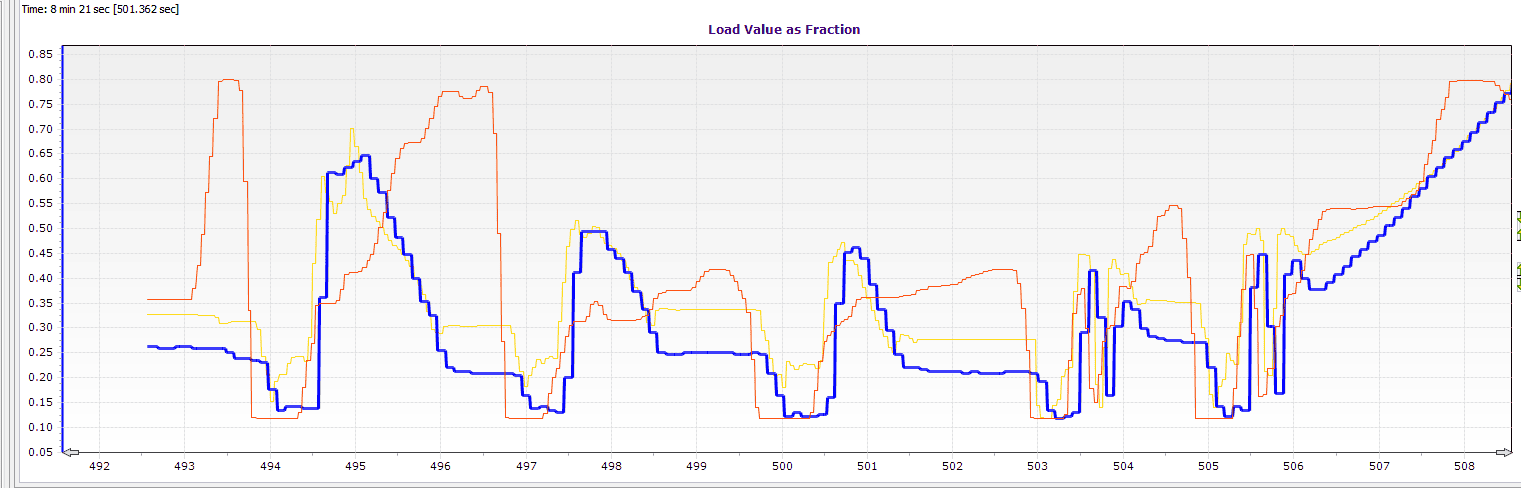Click the 0.40 y-axis label

click(x=41, y=278)
